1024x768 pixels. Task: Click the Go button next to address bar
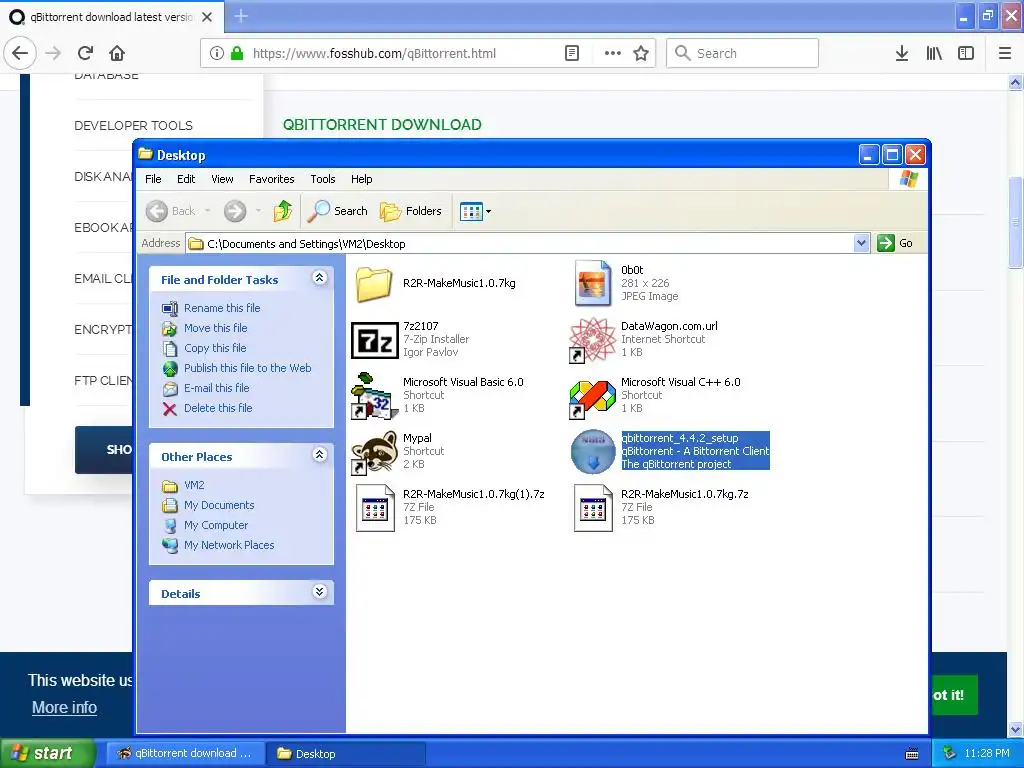point(896,243)
